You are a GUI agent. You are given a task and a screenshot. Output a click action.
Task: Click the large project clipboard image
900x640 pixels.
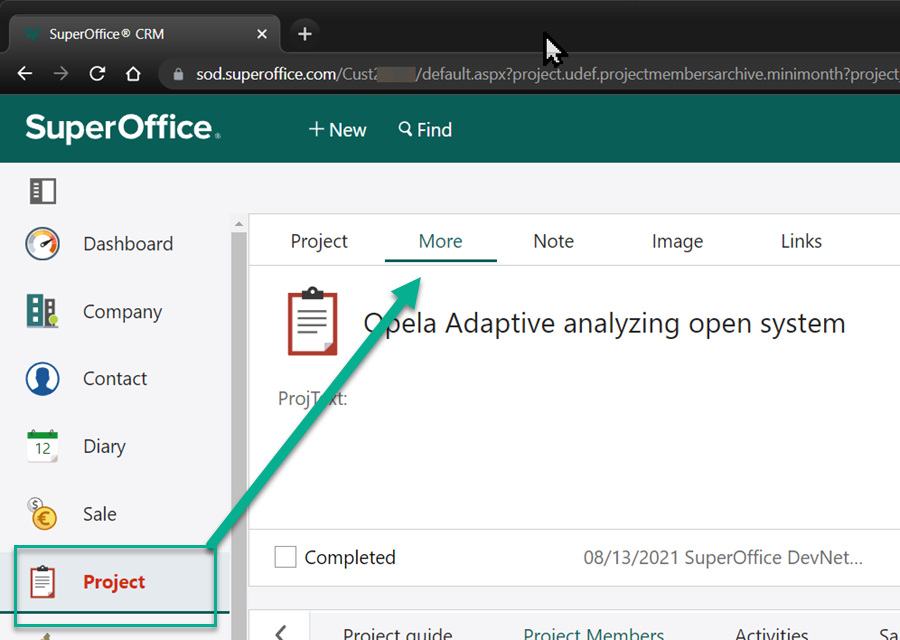(312, 323)
